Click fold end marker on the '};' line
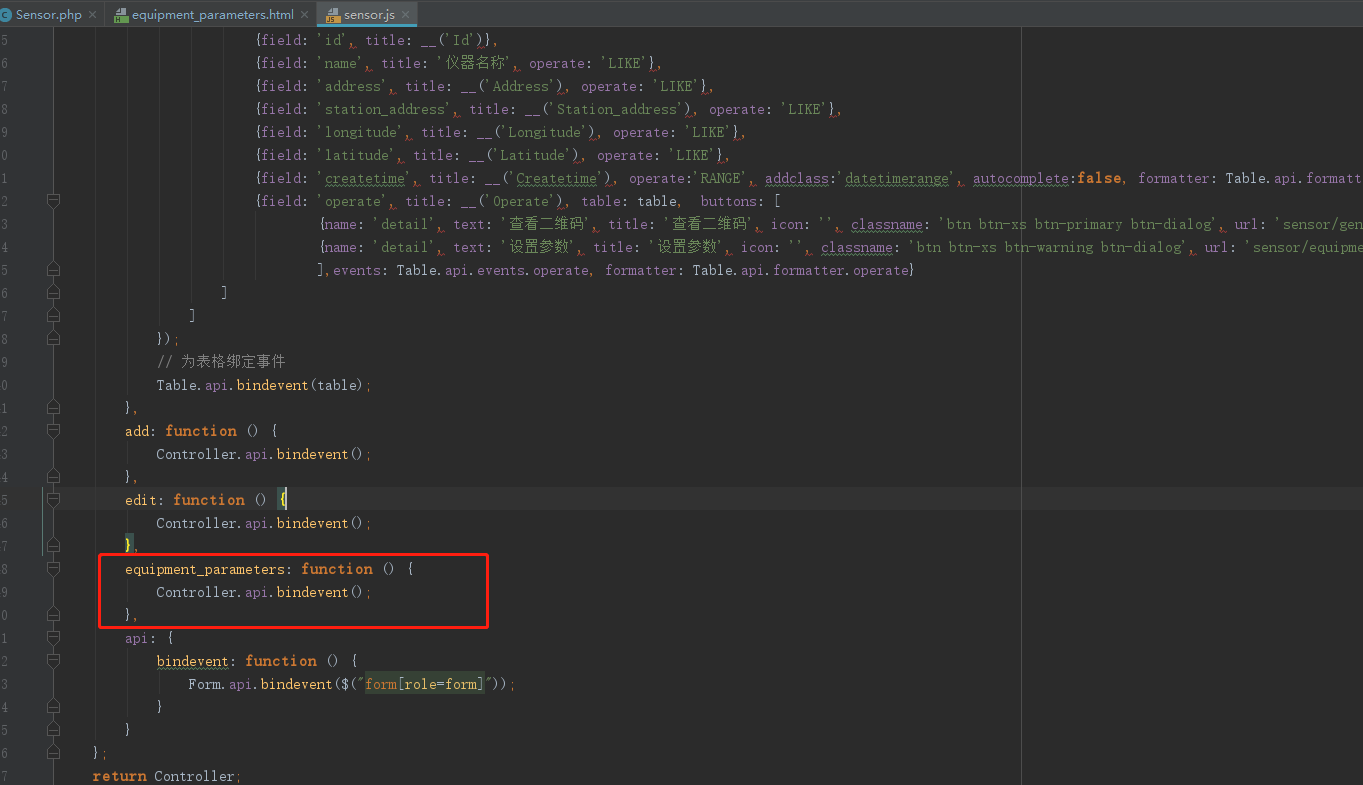This screenshot has width=1363, height=785. [53, 753]
